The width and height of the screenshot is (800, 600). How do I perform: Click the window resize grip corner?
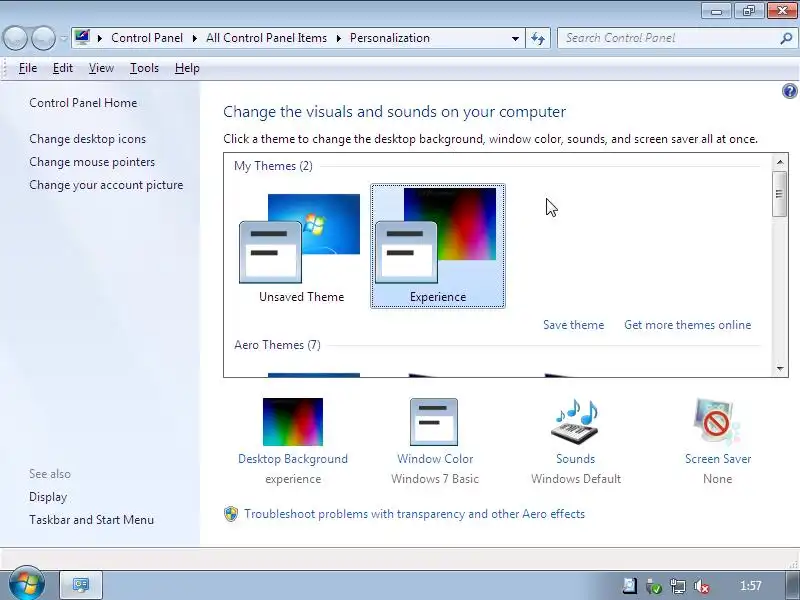pyautogui.click(x=794, y=563)
